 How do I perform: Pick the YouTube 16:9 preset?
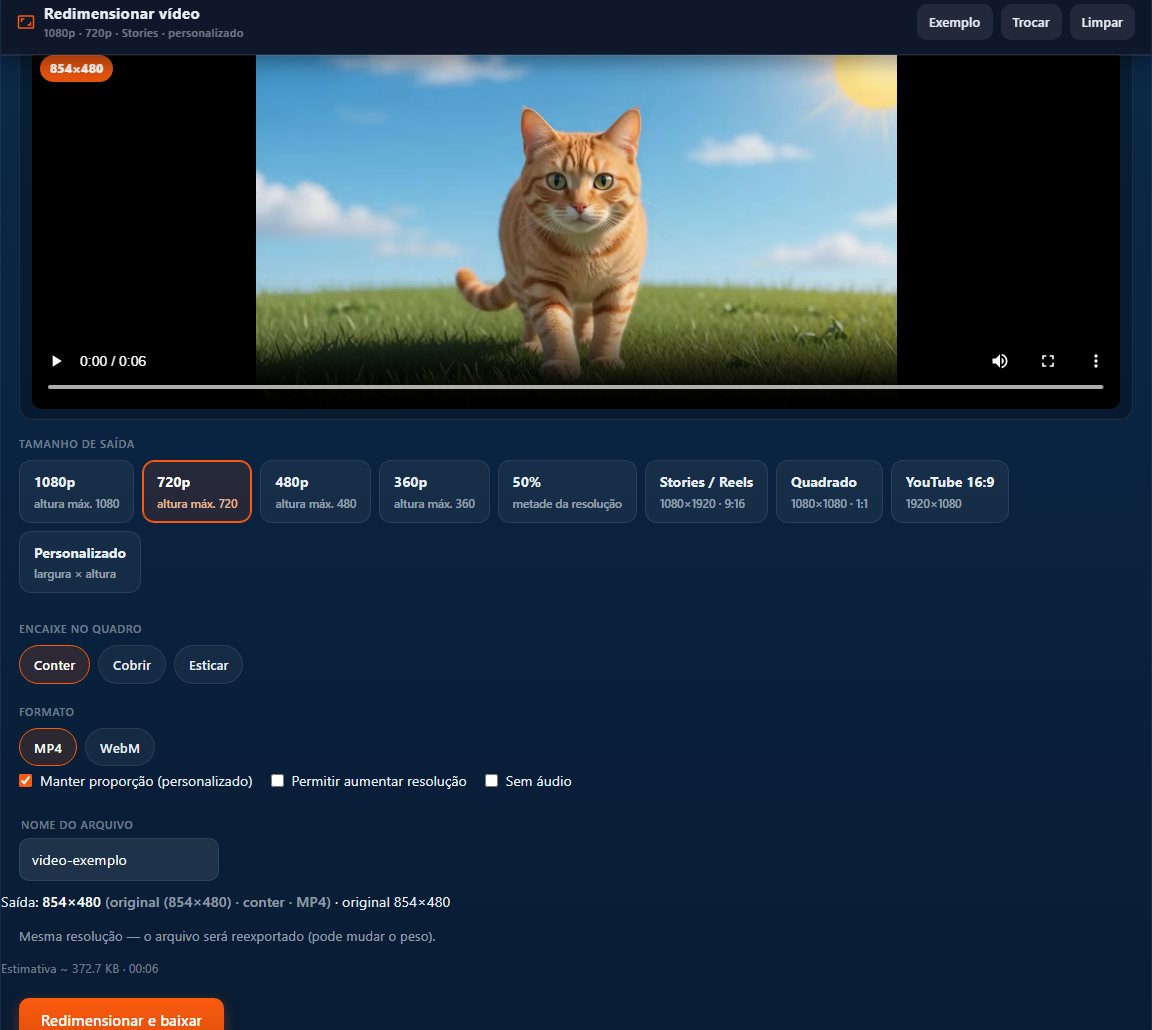[x=949, y=491]
